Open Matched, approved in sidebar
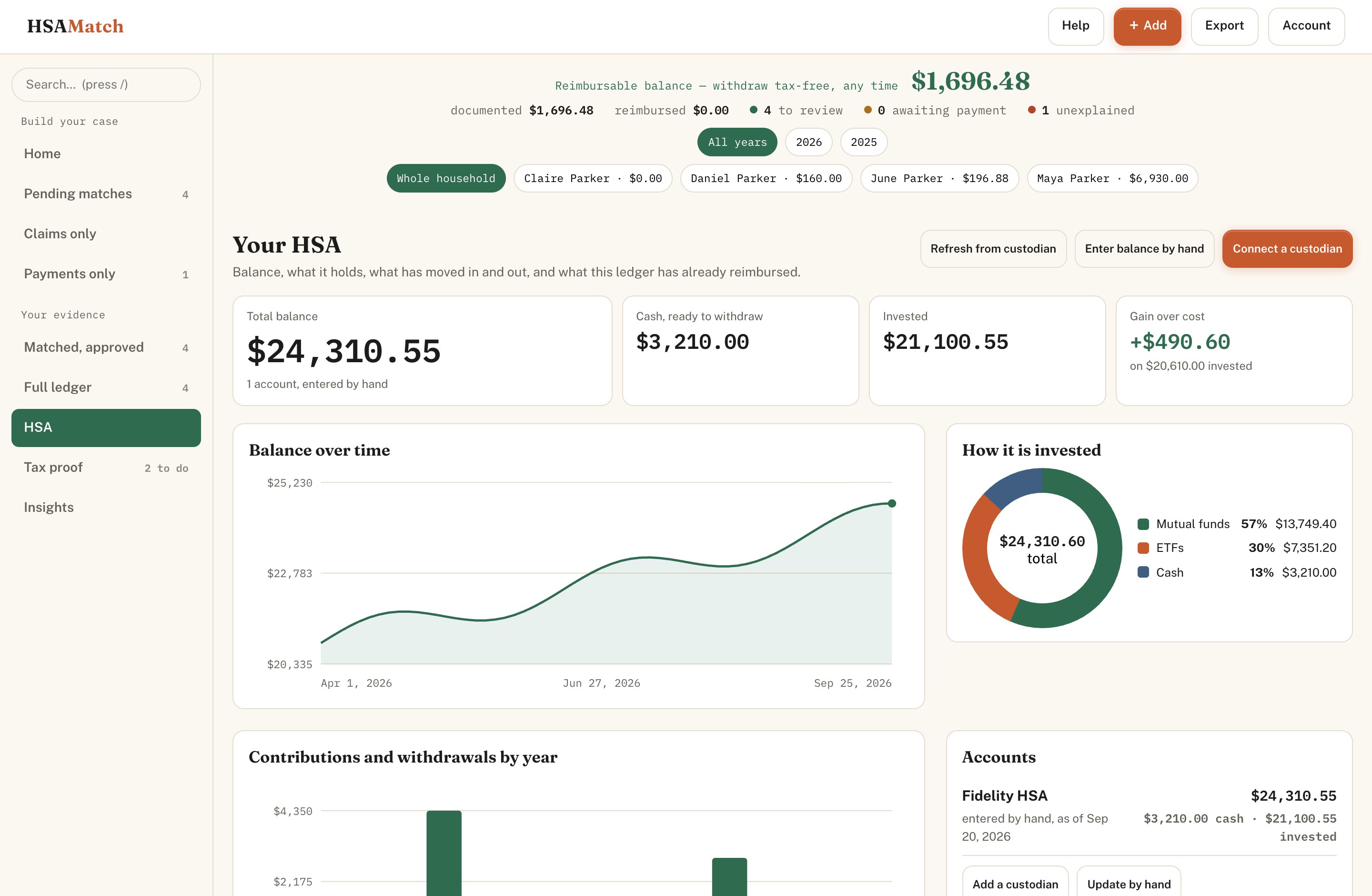 pos(106,347)
